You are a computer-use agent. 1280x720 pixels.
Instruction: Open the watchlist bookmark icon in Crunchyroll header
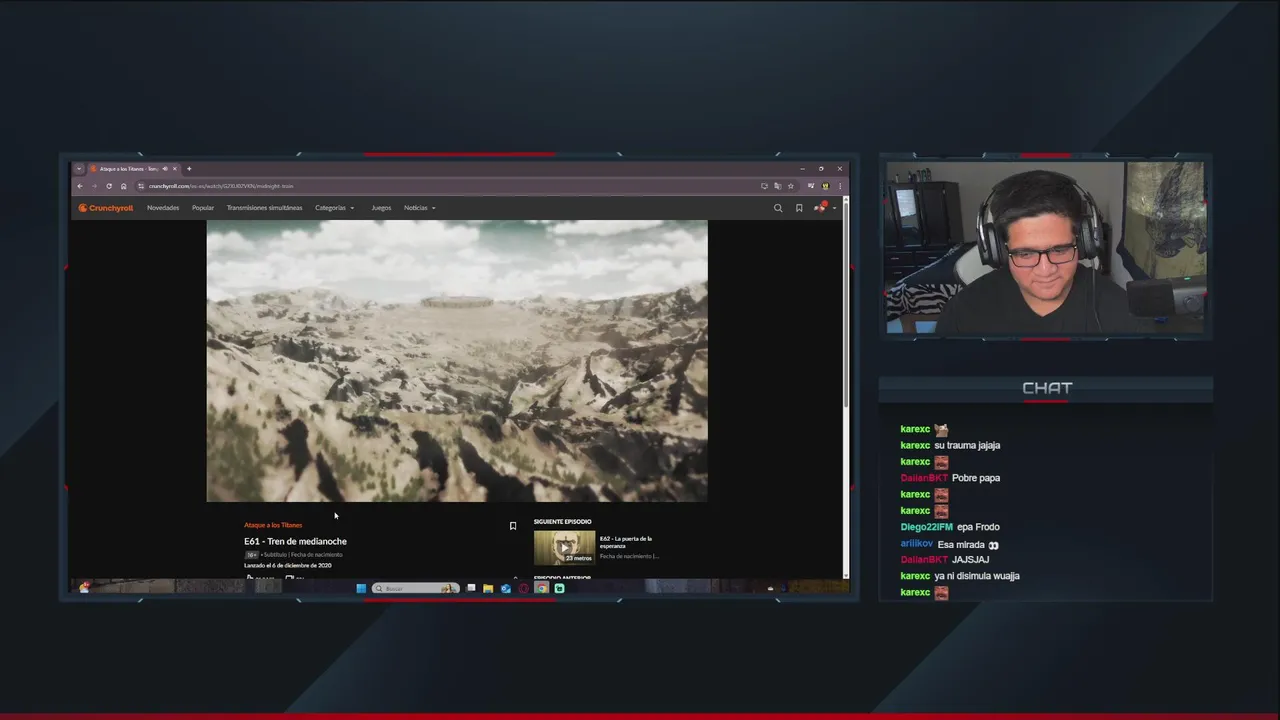coord(799,208)
